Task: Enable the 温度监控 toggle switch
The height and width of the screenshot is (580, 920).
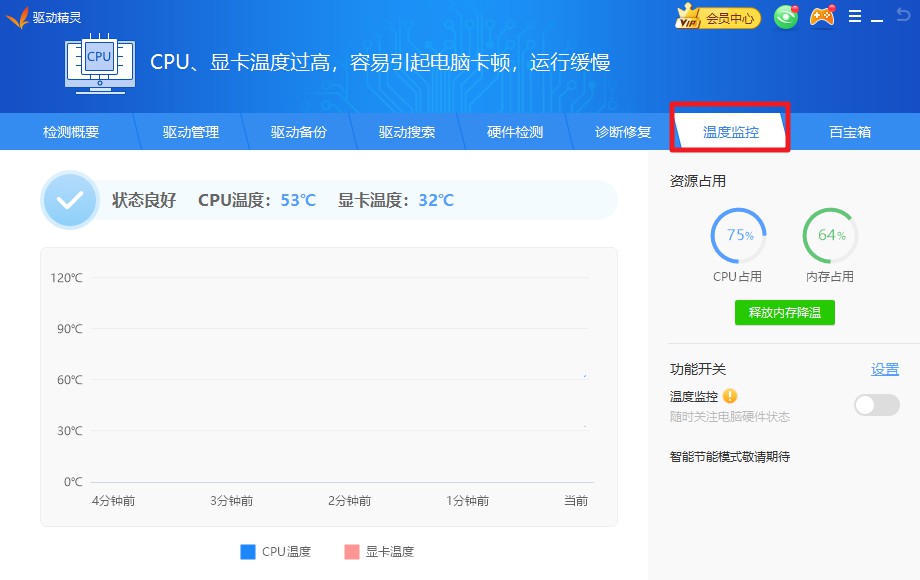Action: [877, 405]
